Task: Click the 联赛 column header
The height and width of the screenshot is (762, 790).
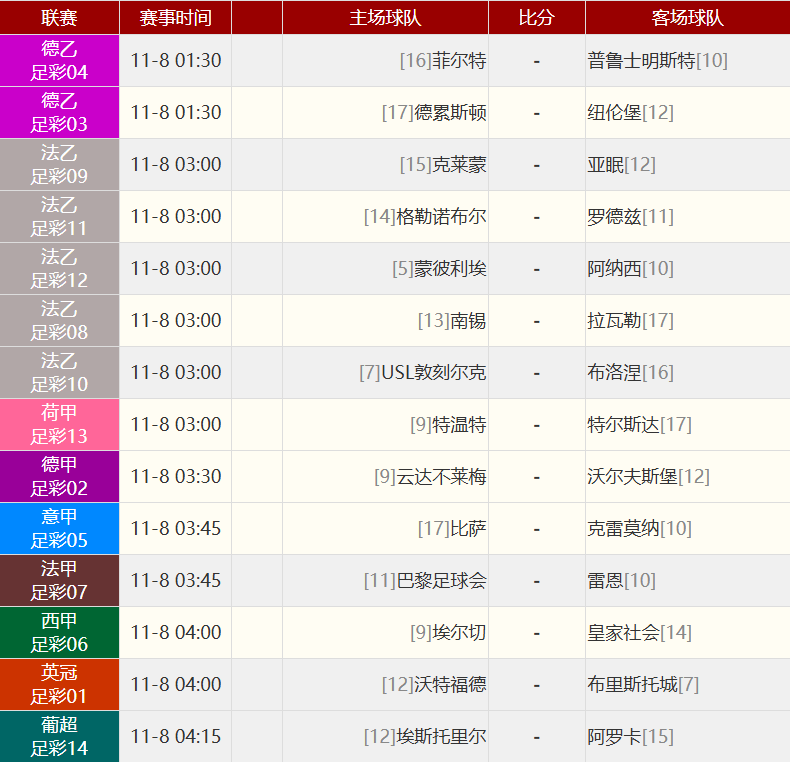Action: pyautogui.click(x=59, y=18)
